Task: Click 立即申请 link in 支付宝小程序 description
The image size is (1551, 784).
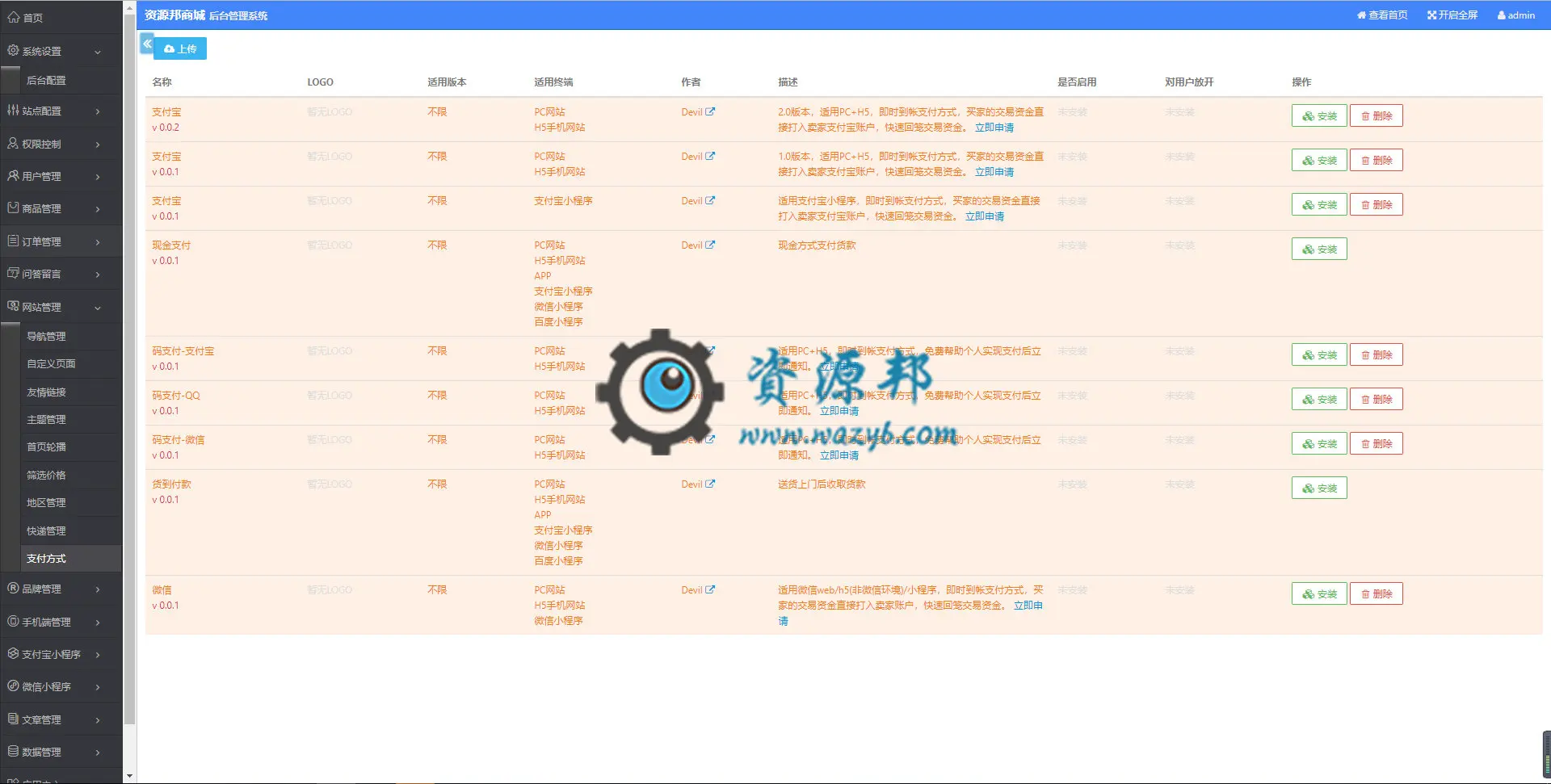Action: click(985, 216)
